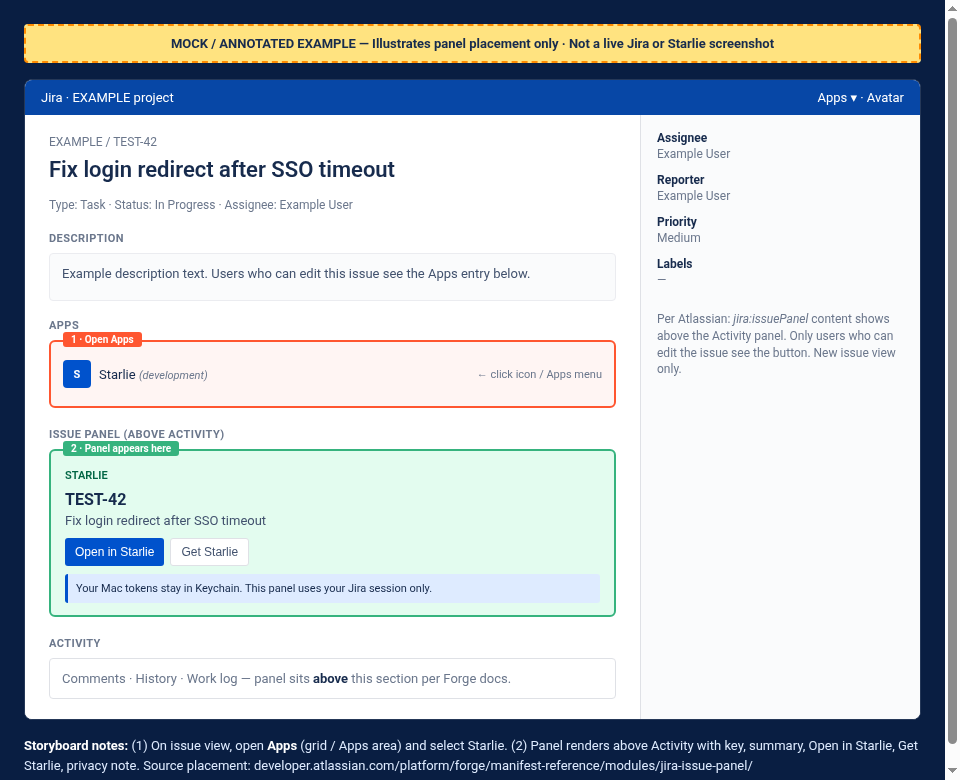
Task: Click the 'click icon / Apps menu' hint
Action: coord(539,374)
